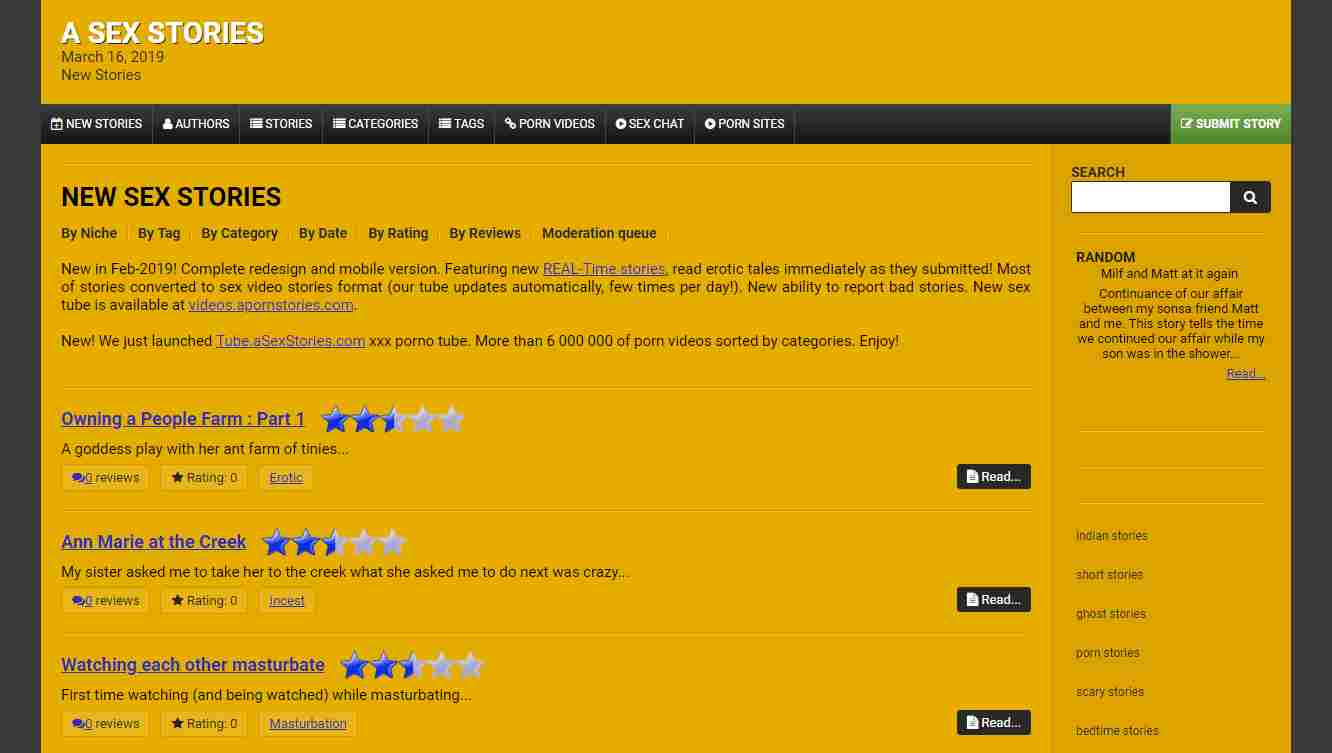Select the Authors menu item

(x=196, y=124)
